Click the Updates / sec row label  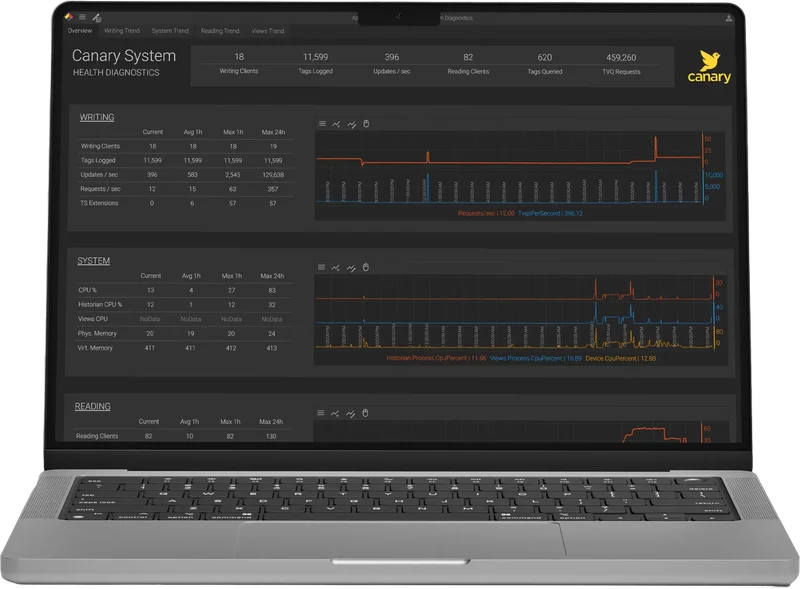(99, 175)
